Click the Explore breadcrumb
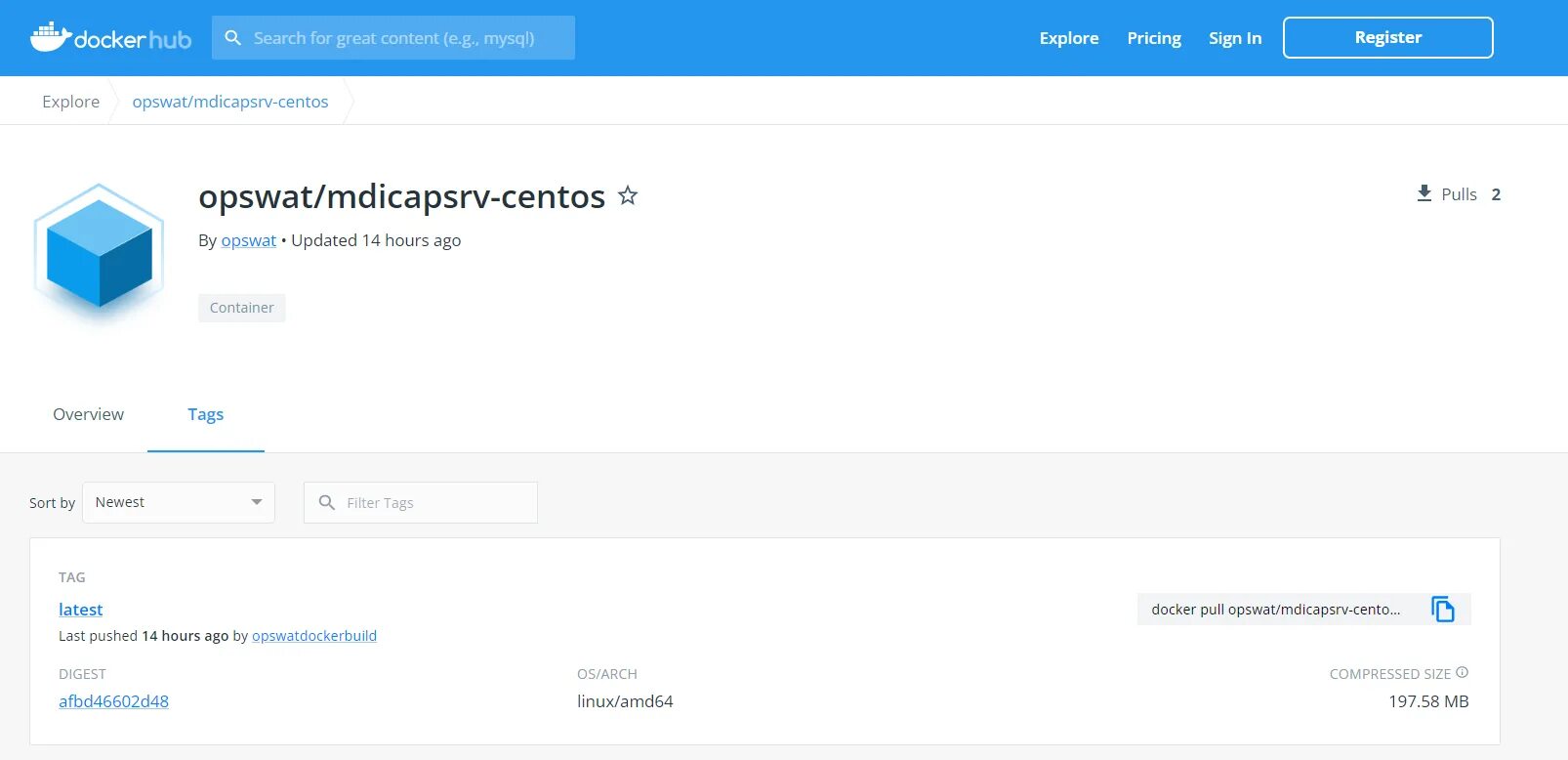The height and width of the screenshot is (760, 1568). (x=70, y=102)
